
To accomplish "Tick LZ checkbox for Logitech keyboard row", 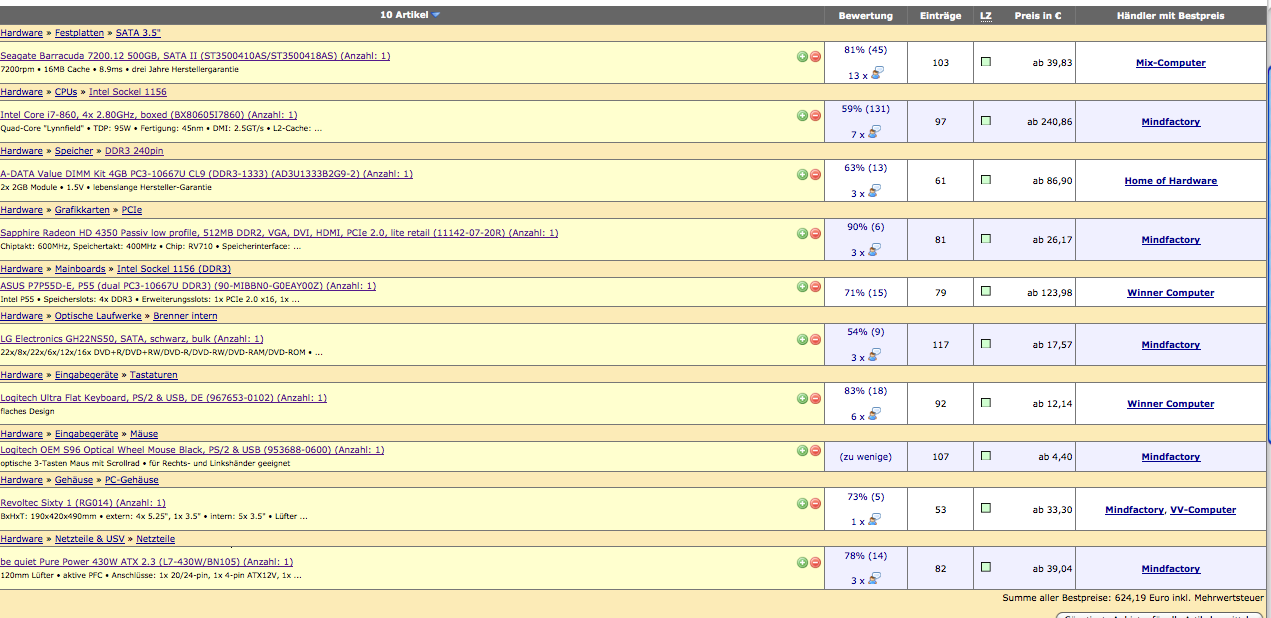I will pos(986,402).
